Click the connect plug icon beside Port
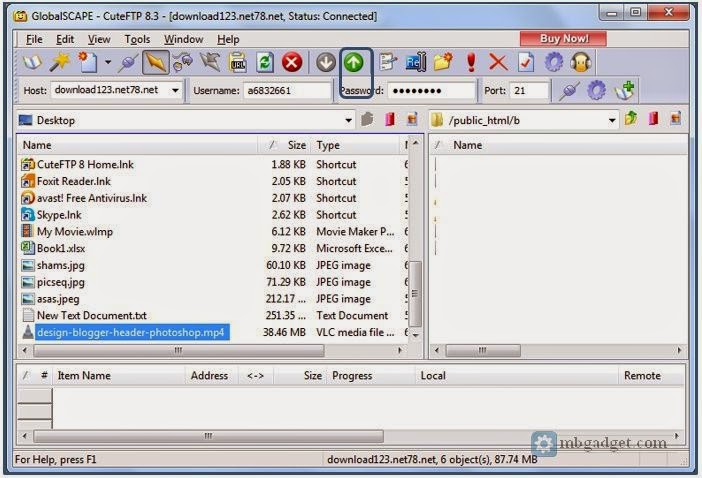 pyautogui.click(x=569, y=90)
